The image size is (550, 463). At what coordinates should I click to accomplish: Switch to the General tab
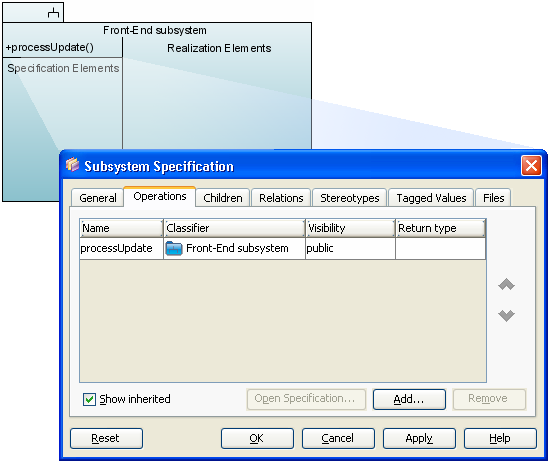(x=98, y=198)
